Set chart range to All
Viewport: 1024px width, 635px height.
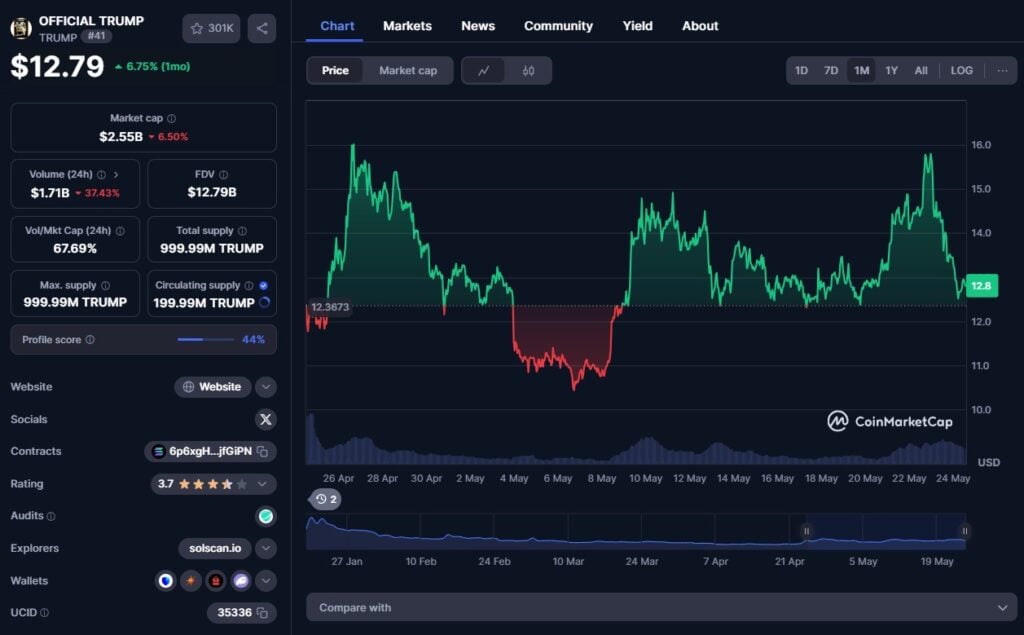[921, 71]
